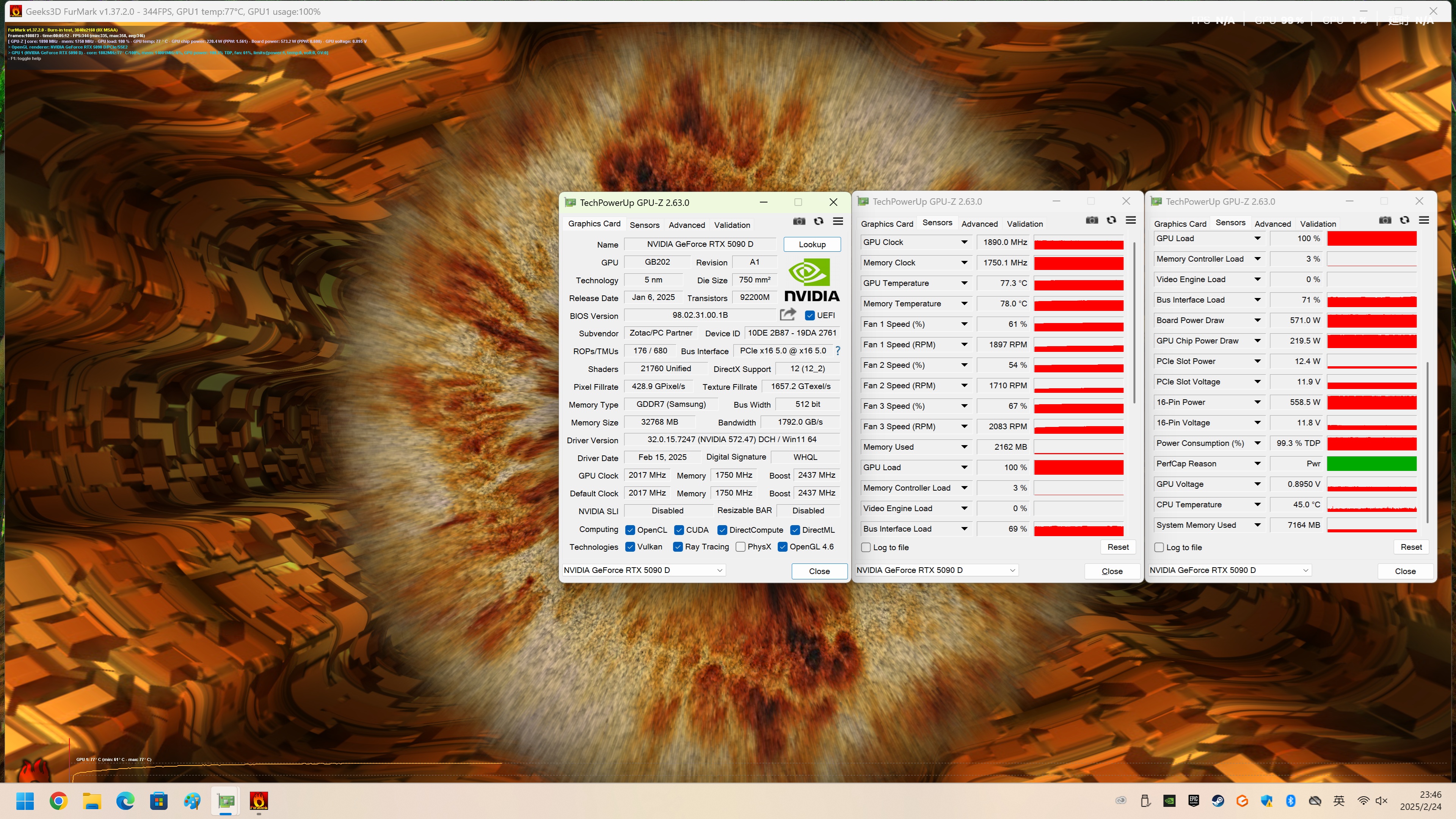Click Close in the GPU Clock sensors window

1112,571
